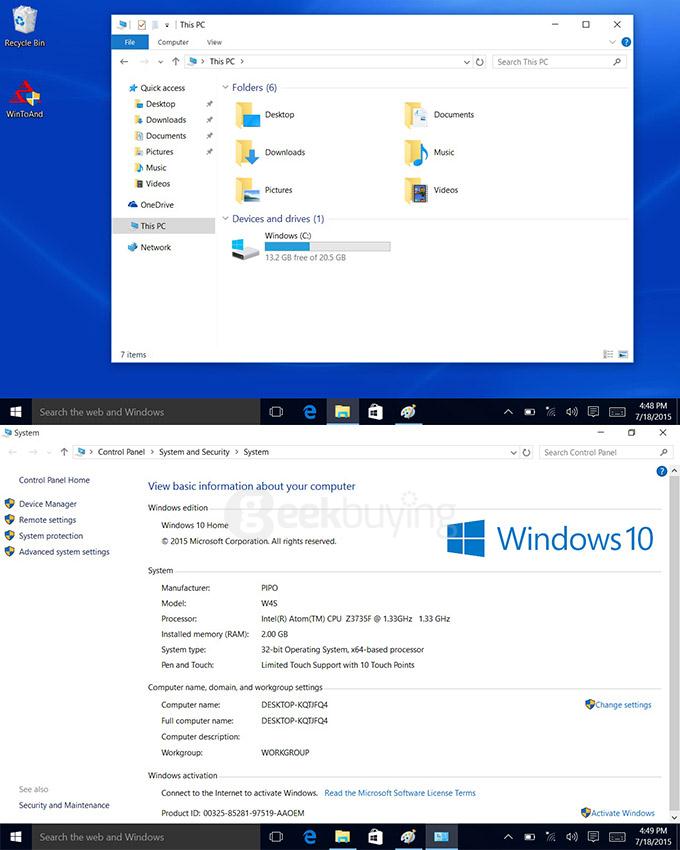Image resolution: width=680 pixels, height=850 pixels.
Task: Open File Explorer from lower taskbar
Action: (342, 837)
